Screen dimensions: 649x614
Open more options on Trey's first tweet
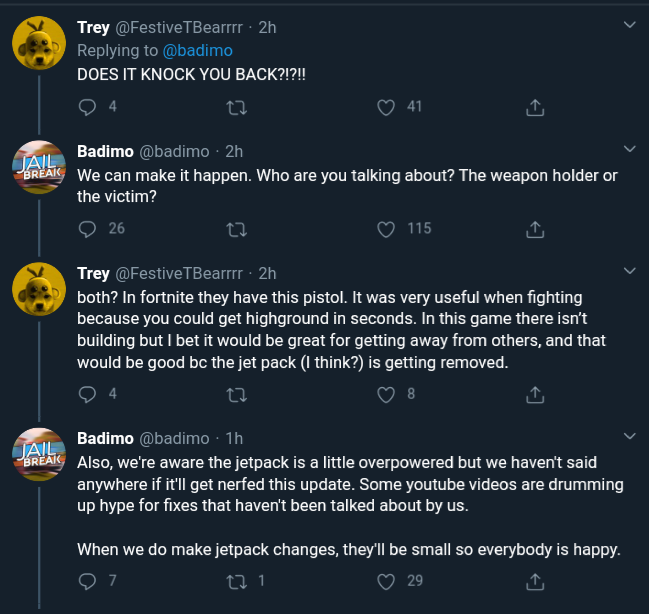(629, 24)
